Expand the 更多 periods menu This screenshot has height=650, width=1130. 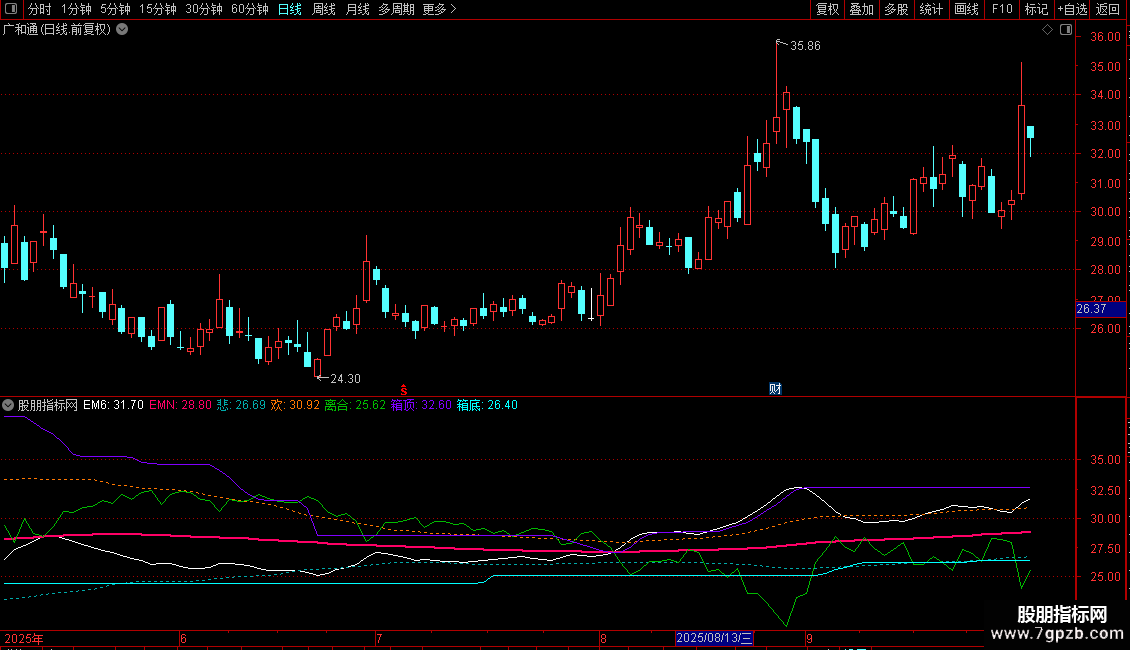point(440,9)
